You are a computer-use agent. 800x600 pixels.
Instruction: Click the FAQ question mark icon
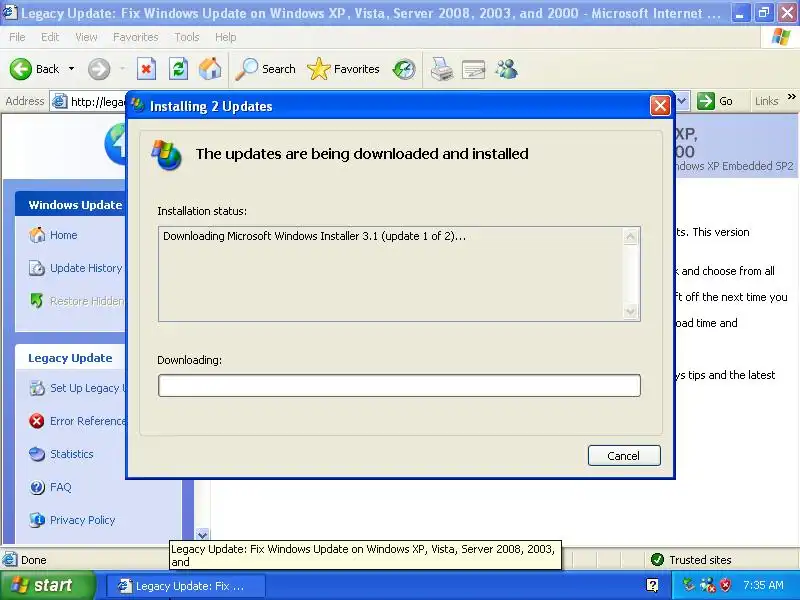pos(37,487)
